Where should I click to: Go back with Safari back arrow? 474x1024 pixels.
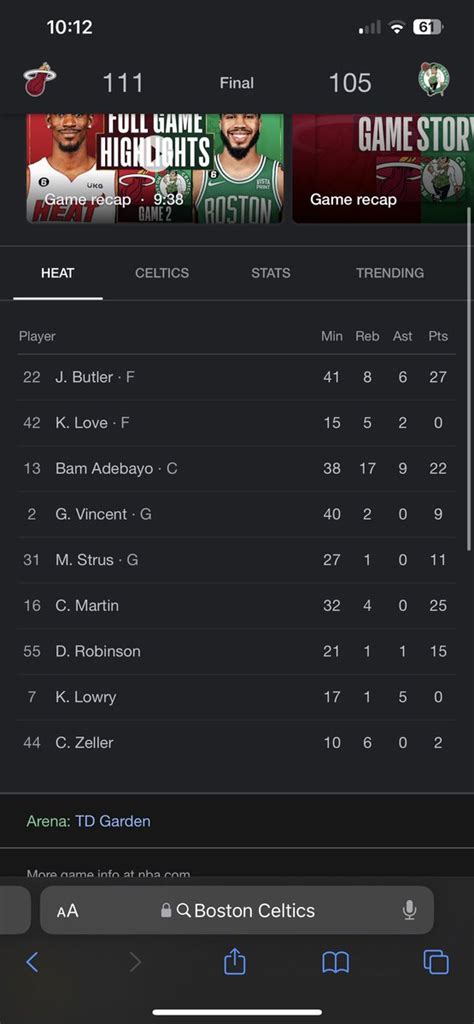click(32, 962)
